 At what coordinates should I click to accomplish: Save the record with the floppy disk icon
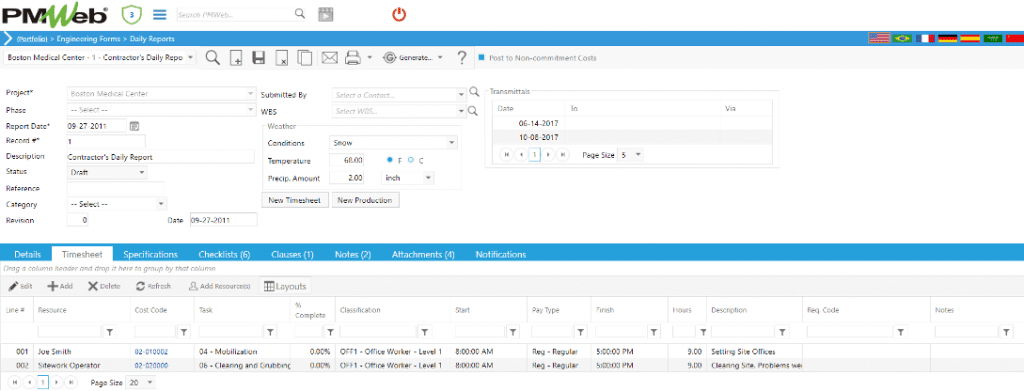coord(259,58)
